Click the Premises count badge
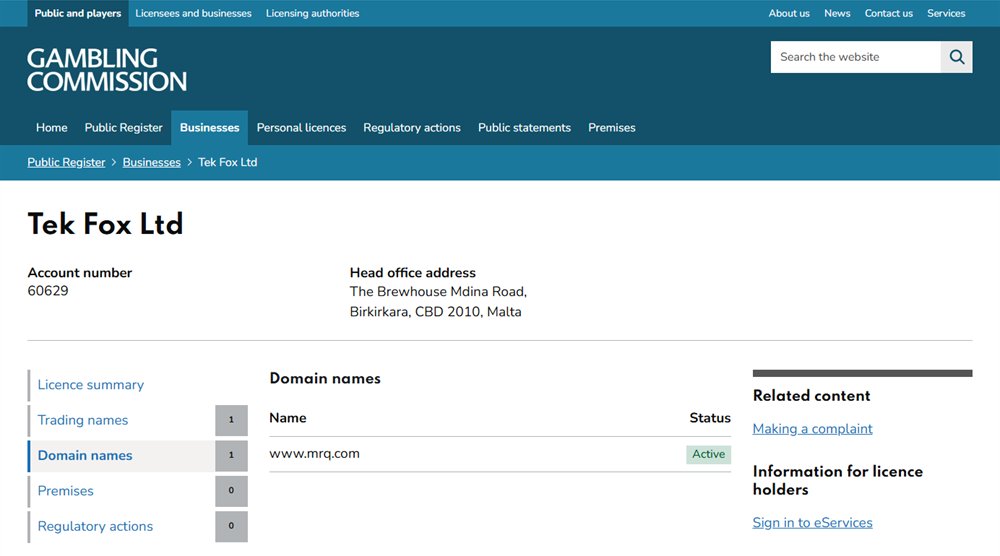The height and width of the screenshot is (556, 1000). point(231,491)
